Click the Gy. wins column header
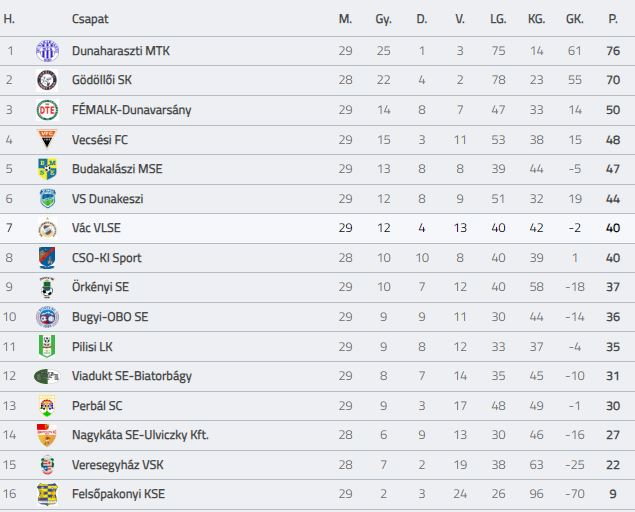 383,19
